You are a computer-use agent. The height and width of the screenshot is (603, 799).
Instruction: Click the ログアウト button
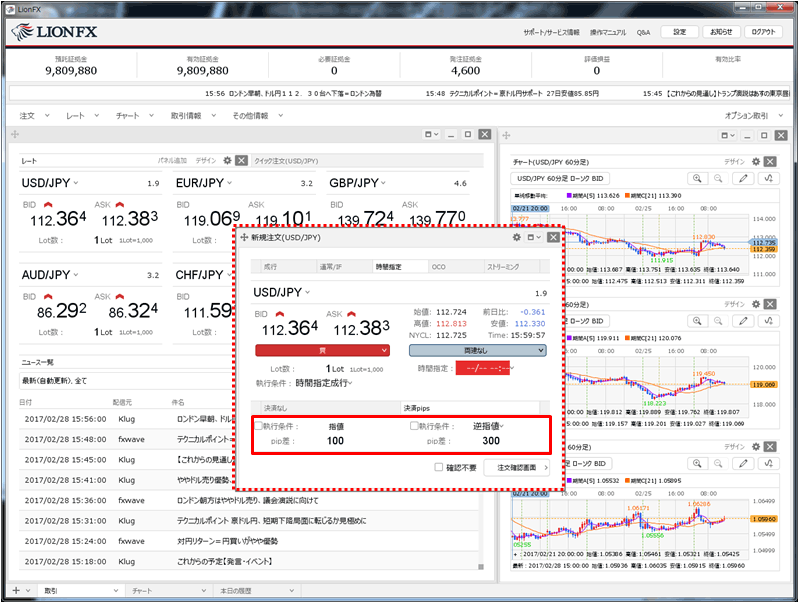pos(763,32)
